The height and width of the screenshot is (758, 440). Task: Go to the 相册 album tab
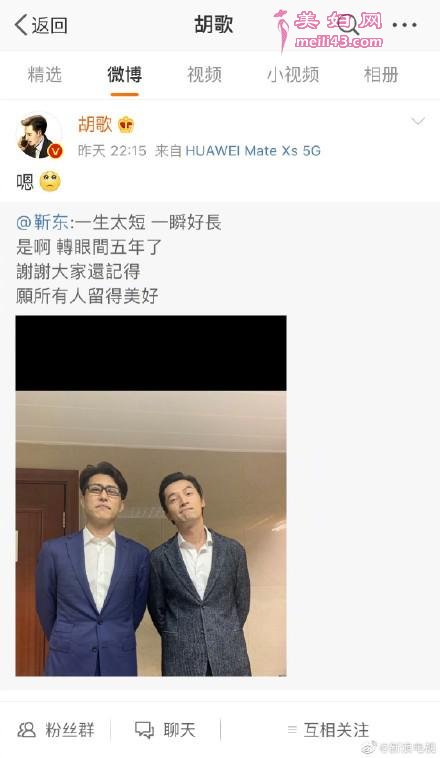click(381, 75)
